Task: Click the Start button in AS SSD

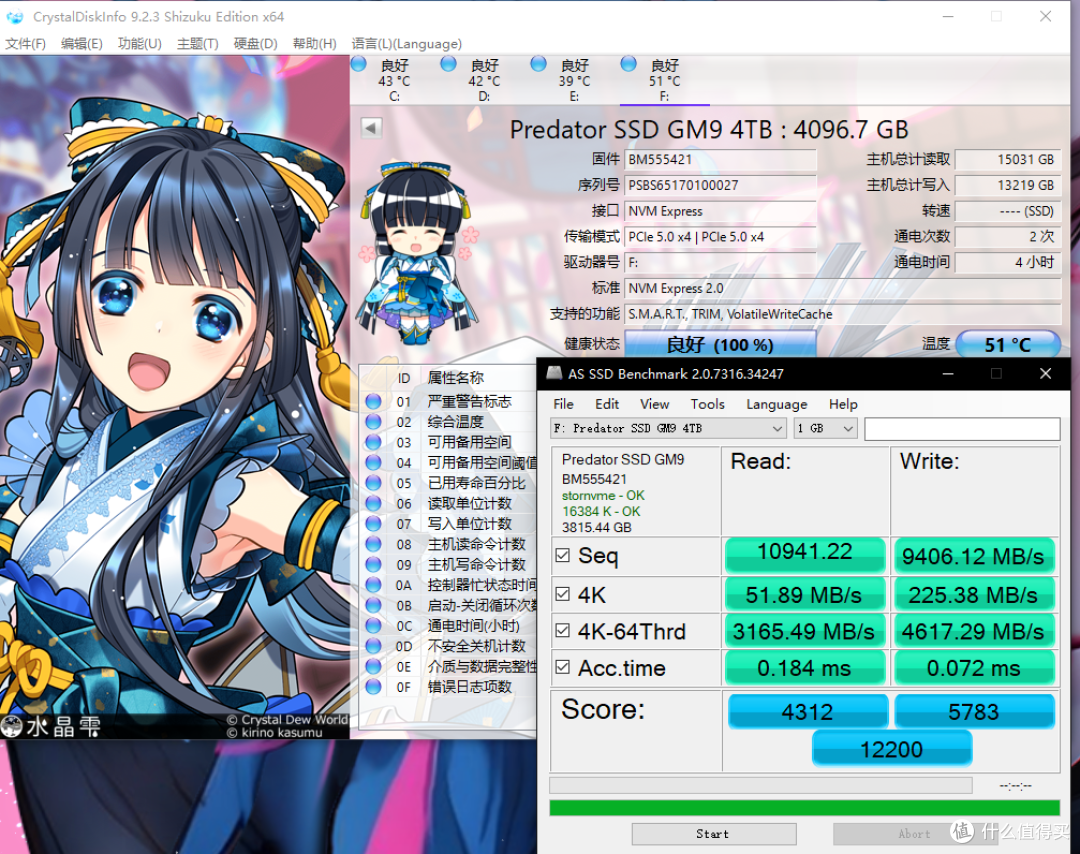Action: pyautogui.click(x=714, y=834)
